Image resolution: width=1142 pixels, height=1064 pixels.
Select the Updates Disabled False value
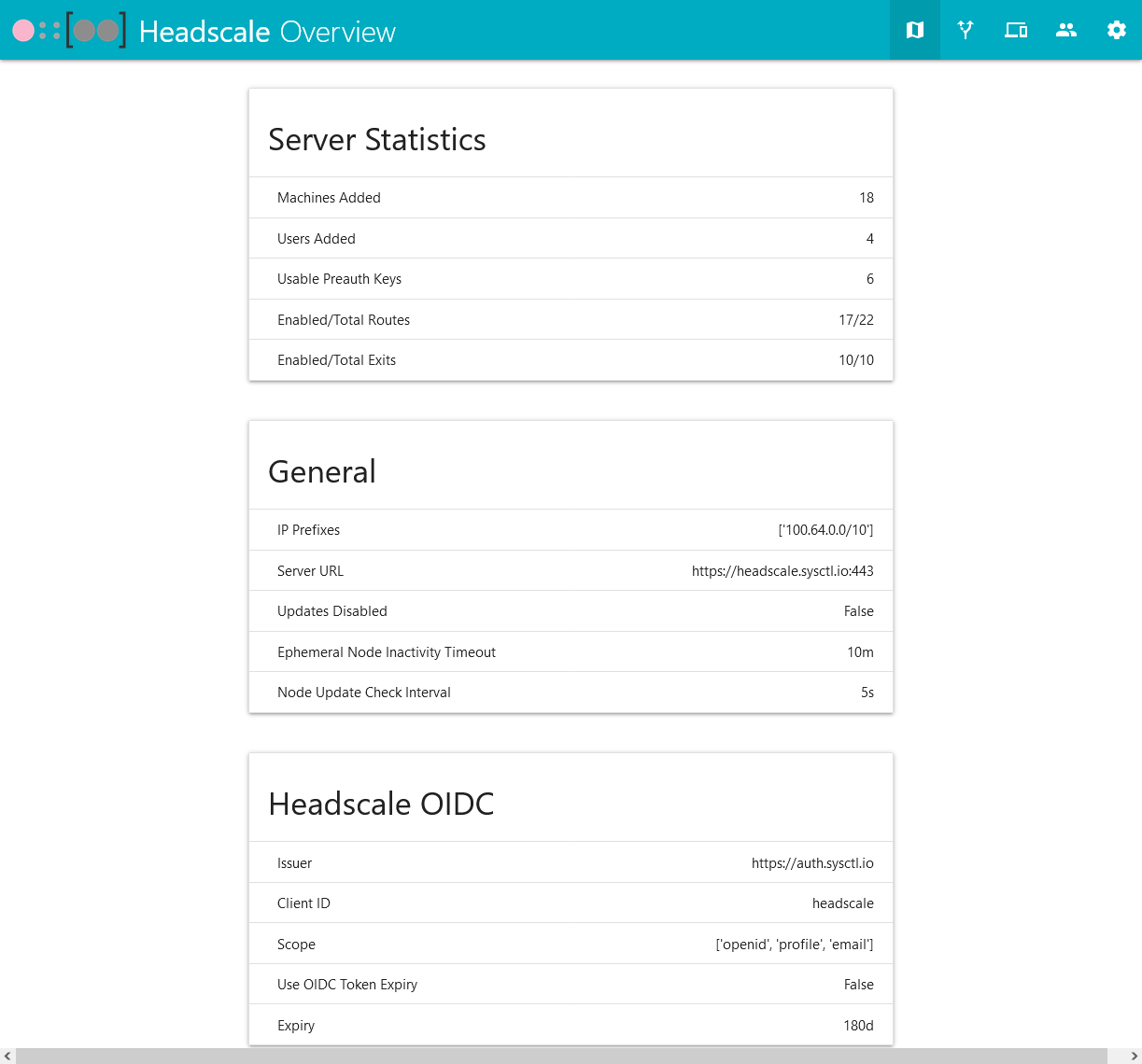[x=859, y=611]
